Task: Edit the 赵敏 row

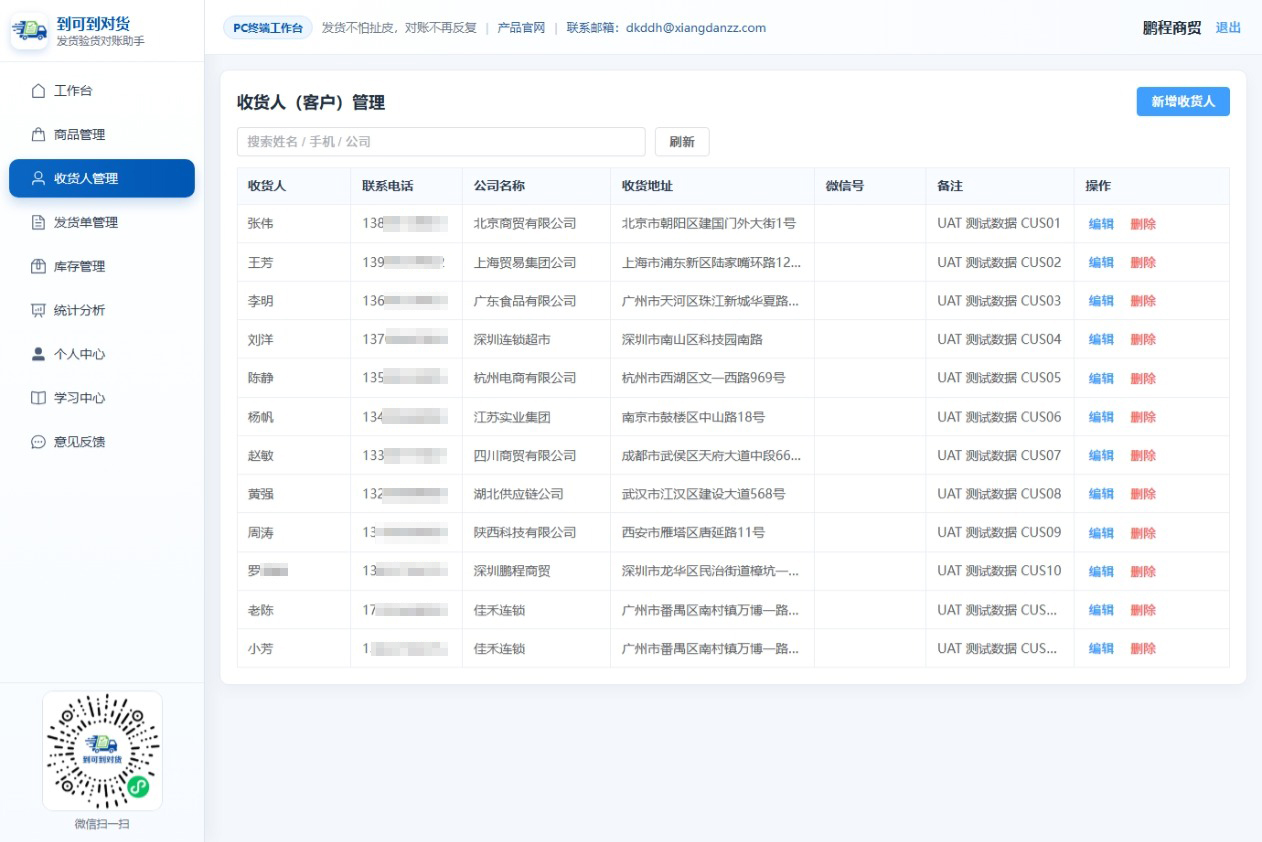Action: pos(1101,456)
